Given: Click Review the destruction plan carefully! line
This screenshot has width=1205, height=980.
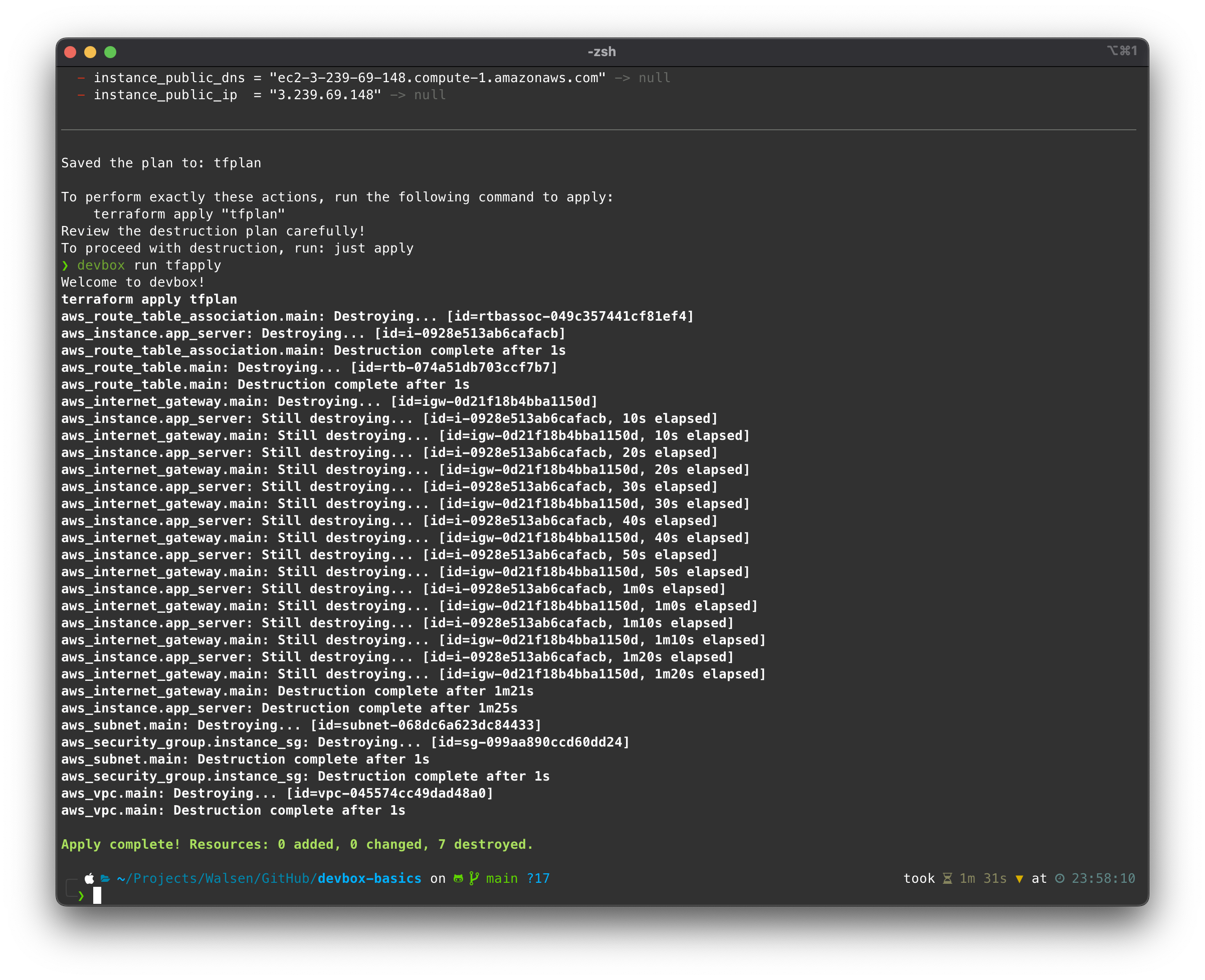Looking at the screenshot, I should click(214, 231).
